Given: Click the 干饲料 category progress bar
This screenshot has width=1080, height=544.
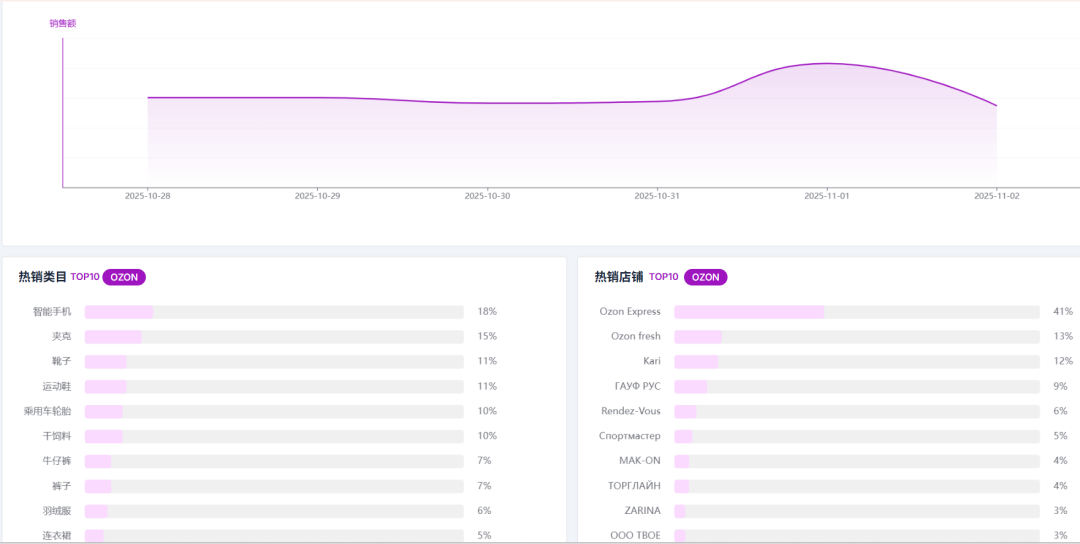Looking at the screenshot, I should 274,436.
